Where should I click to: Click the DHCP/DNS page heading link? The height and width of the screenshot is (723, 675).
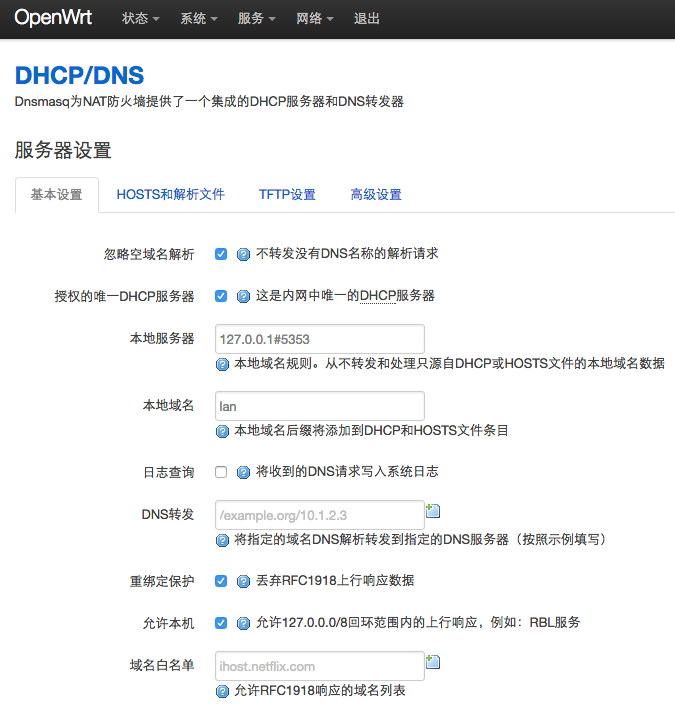(x=79, y=75)
